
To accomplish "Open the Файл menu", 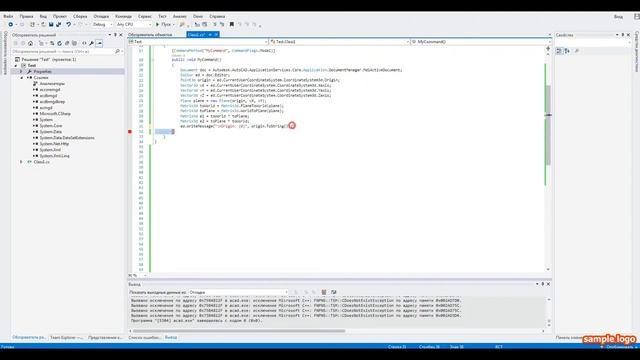I will pyautogui.click(x=8, y=16).
